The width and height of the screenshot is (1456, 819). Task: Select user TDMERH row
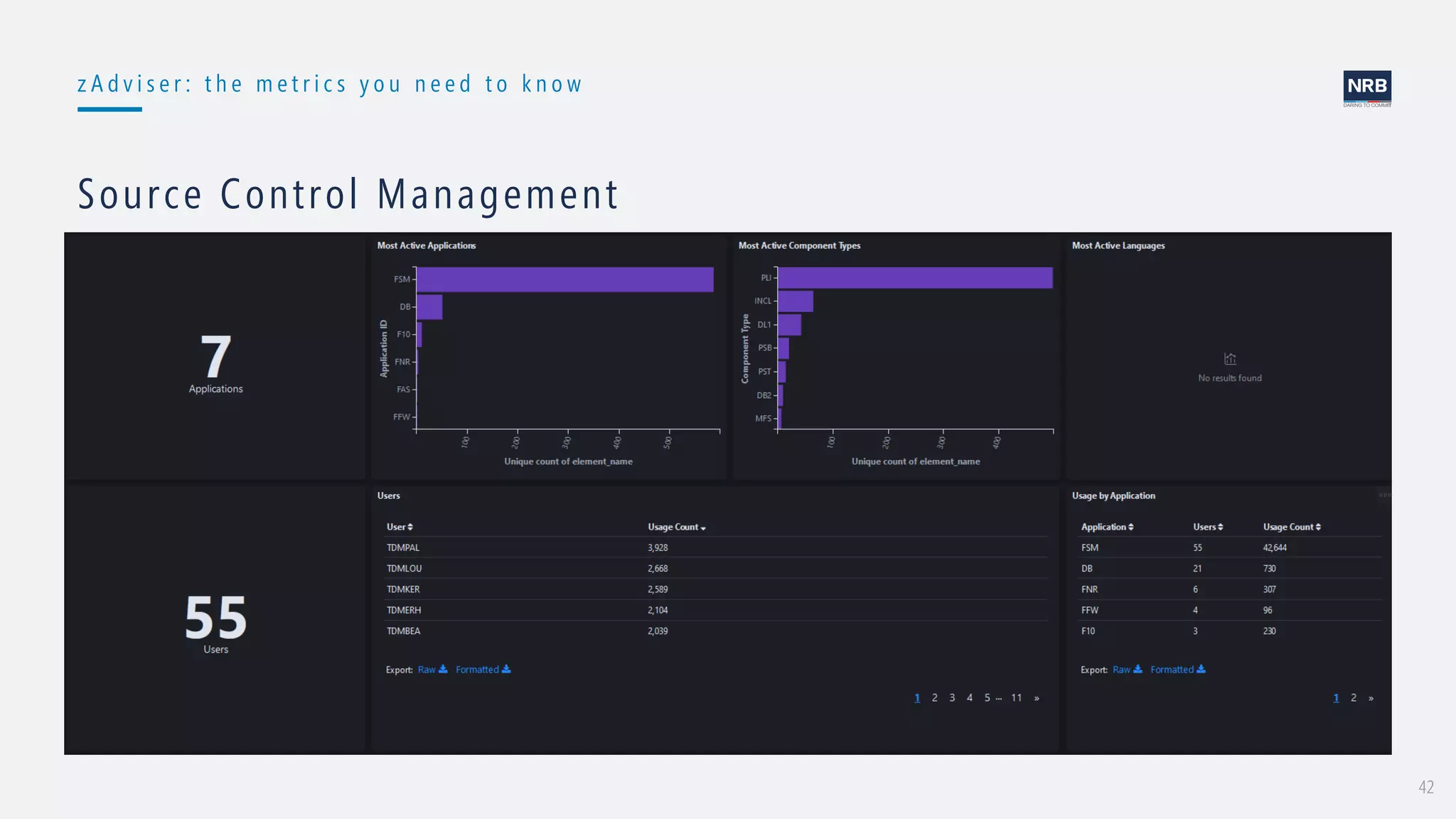(716, 610)
